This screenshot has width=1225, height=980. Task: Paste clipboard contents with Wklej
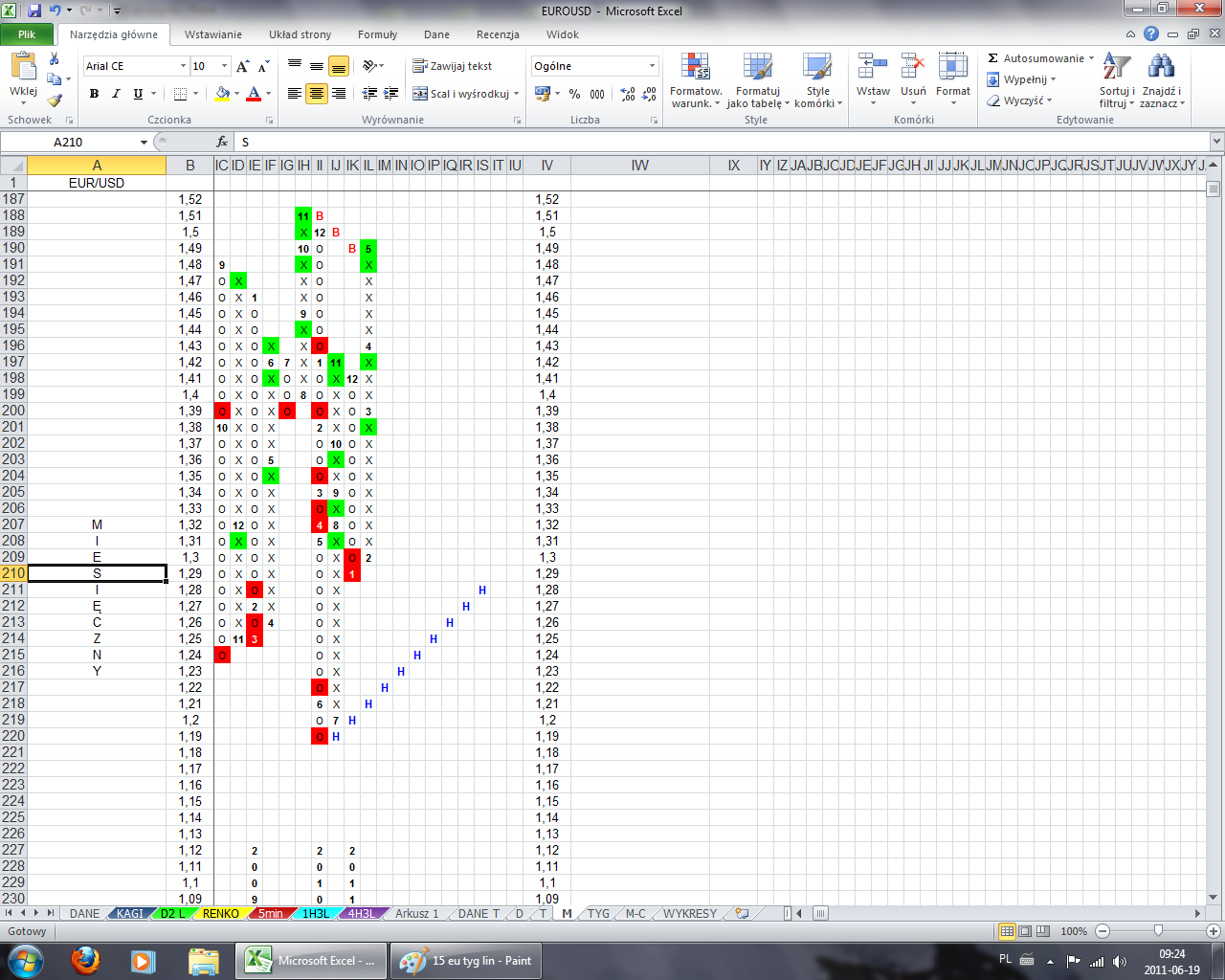[x=23, y=77]
